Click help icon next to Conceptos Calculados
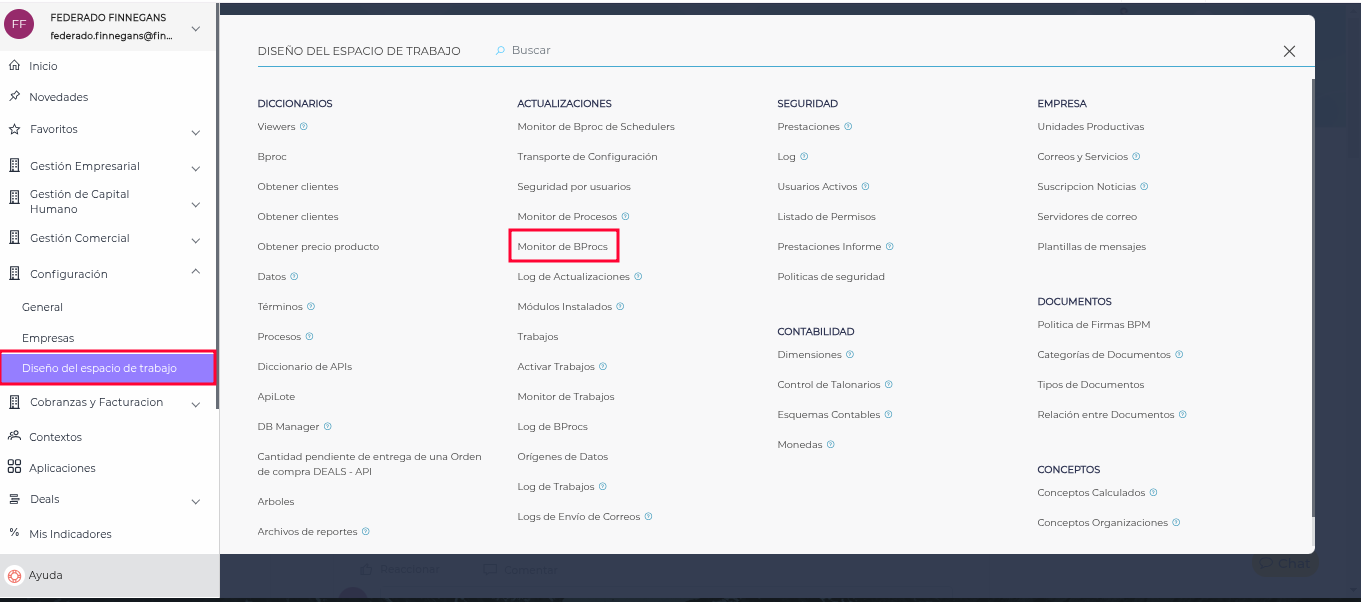 click(1154, 492)
